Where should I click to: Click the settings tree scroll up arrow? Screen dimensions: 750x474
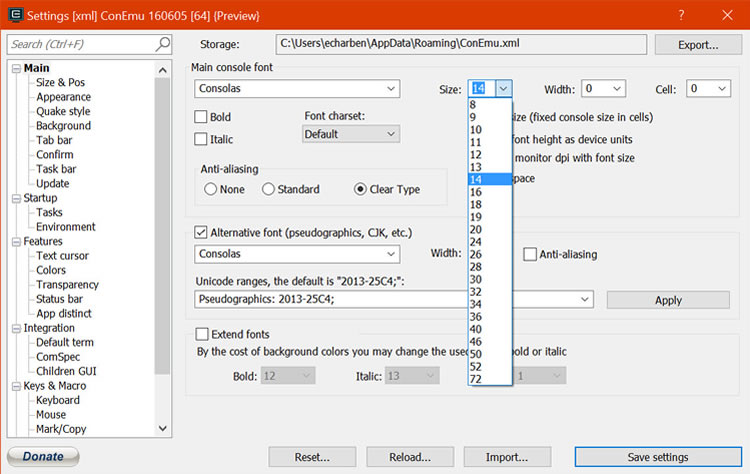click(163, 70)
